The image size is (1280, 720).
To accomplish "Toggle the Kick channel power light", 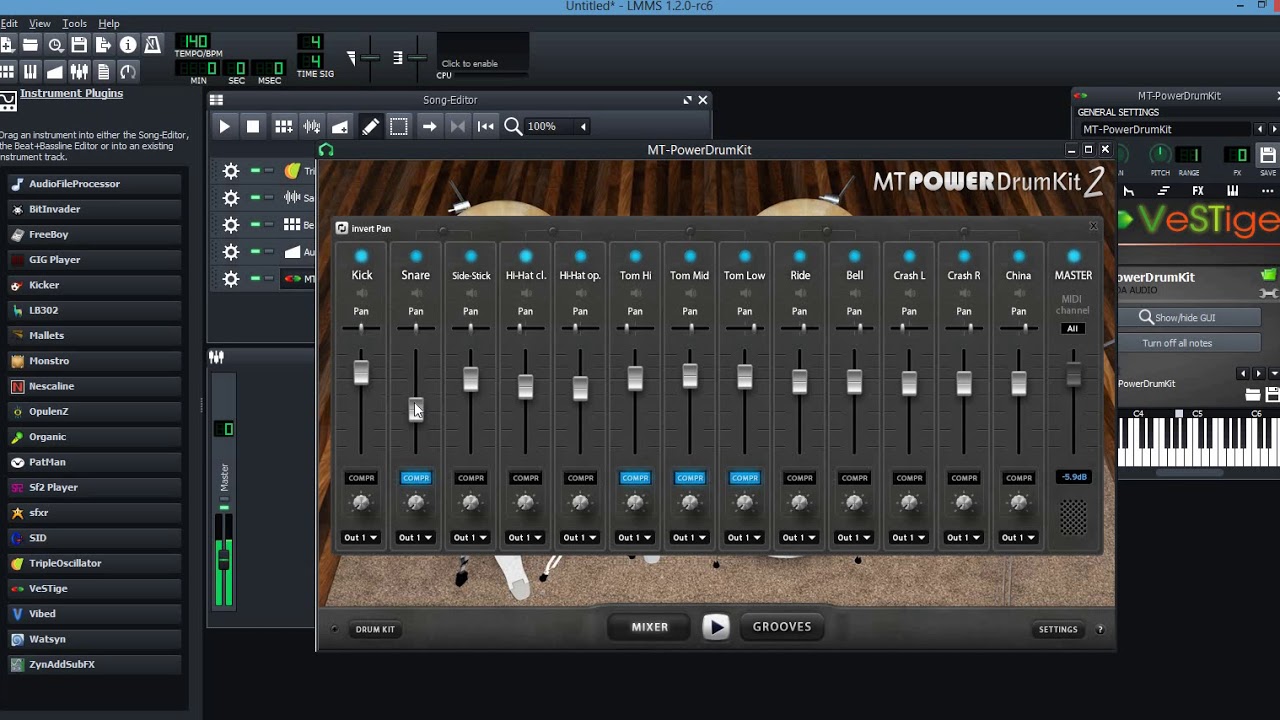I will tap(361, 257).
